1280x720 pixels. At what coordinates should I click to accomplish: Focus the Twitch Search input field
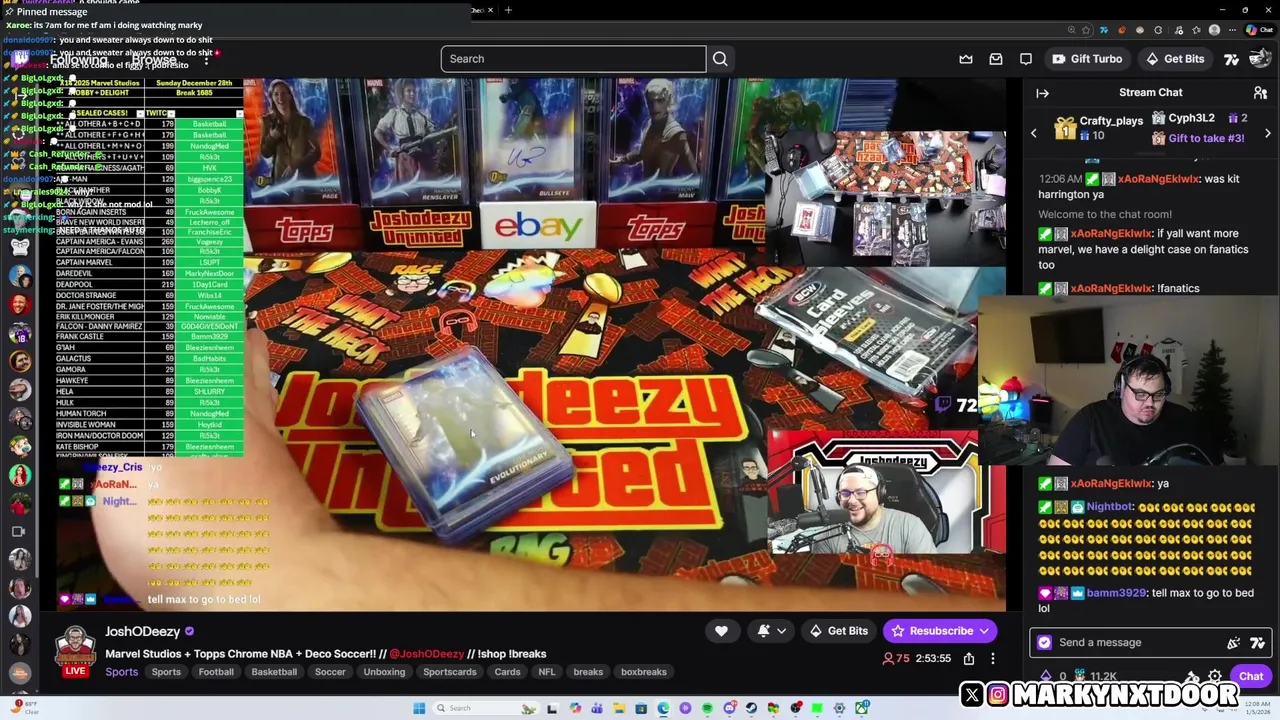tap(573, 59)
